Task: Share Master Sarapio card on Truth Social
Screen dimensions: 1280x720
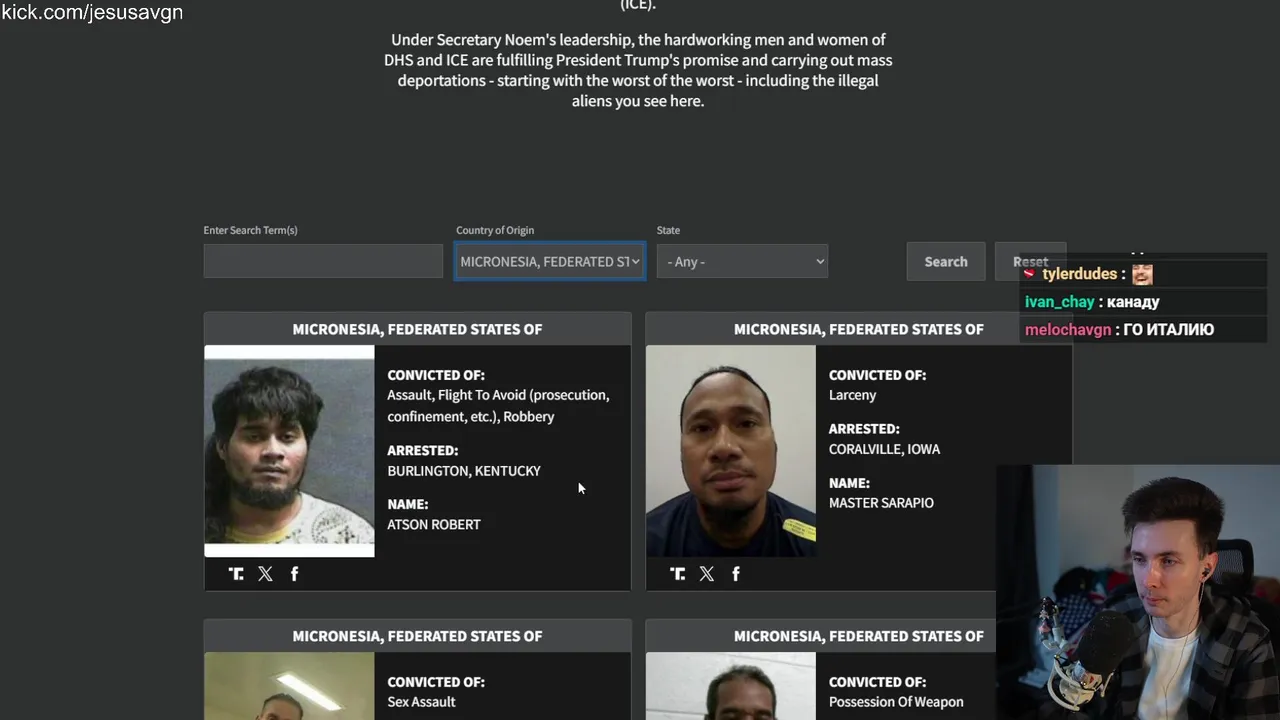Action: click(678, 574)
